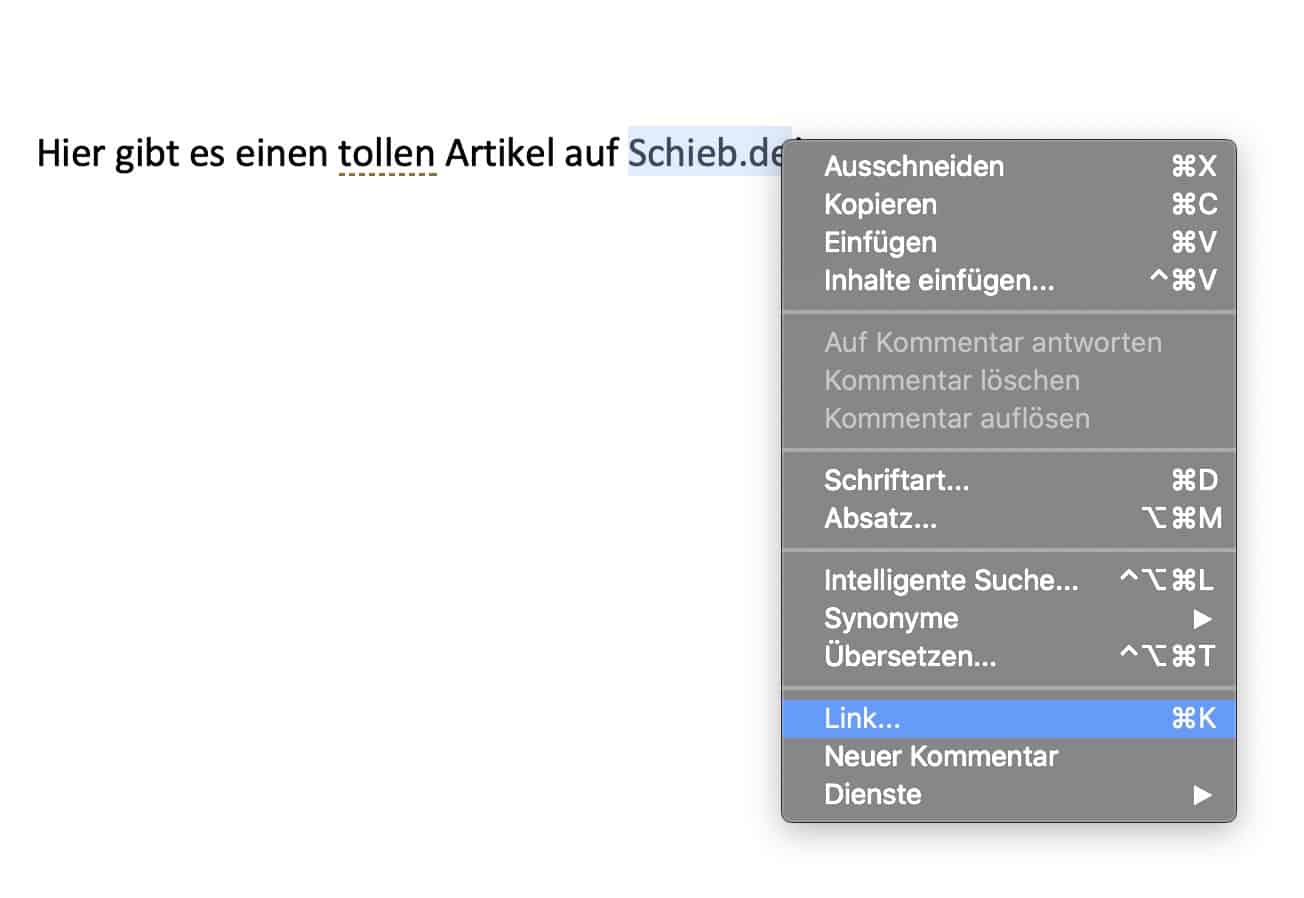The width and height of the screenshot is (1304, 898).
Task: Click the Synonyme submenu arrow
Action: pyautogui.click(x=1202, y=619)
